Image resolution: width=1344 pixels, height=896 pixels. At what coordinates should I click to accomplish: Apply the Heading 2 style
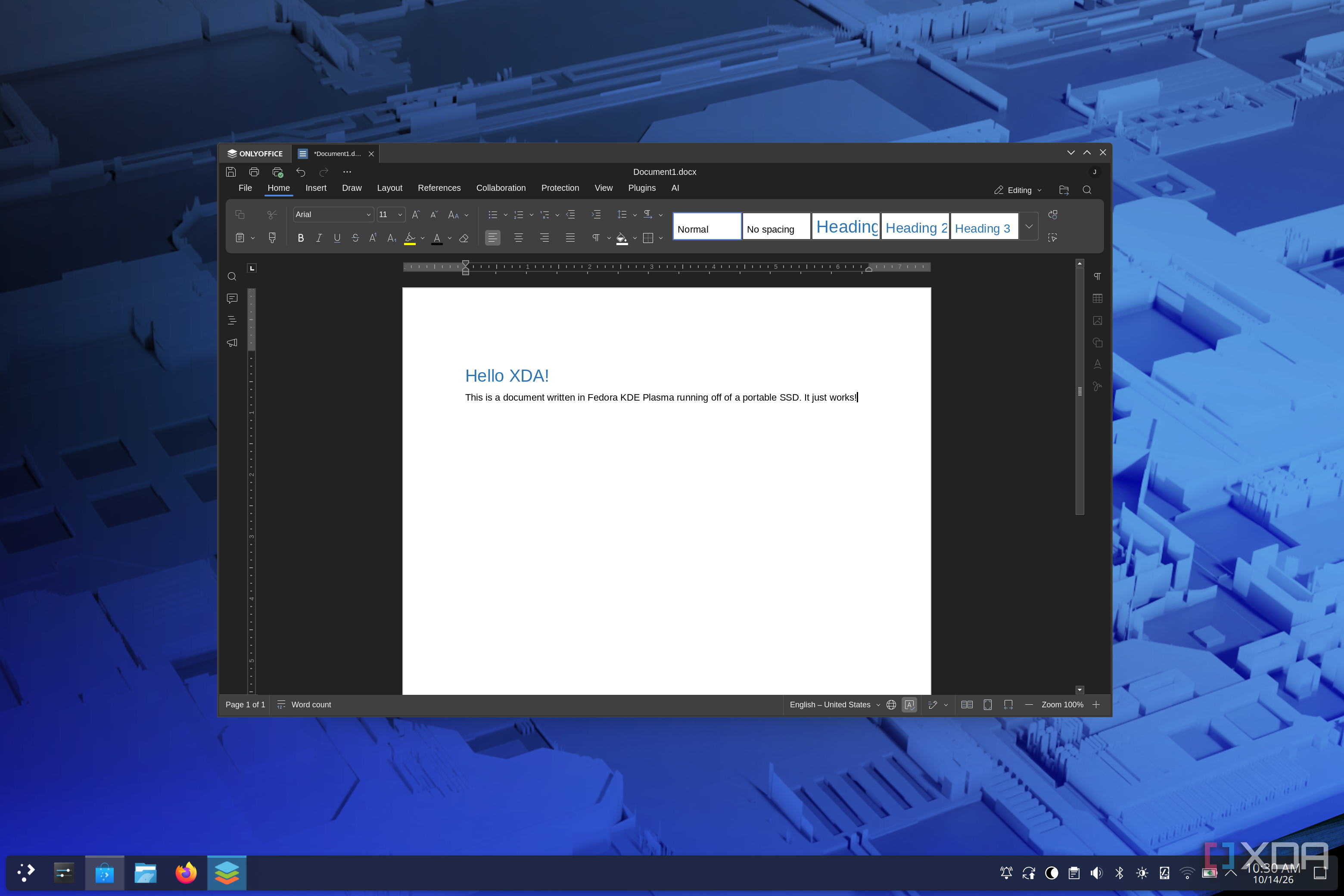point(915,226)
